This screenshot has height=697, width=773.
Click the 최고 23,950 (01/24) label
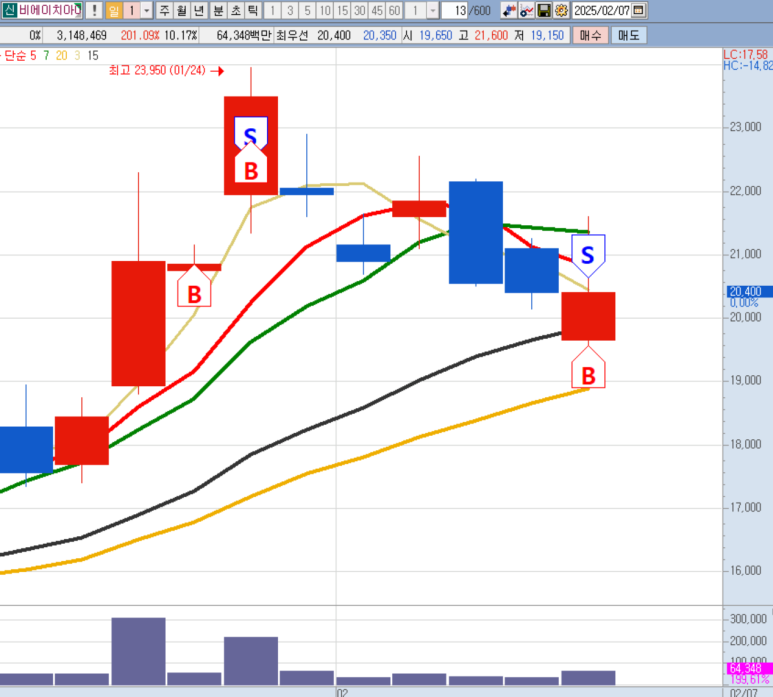tap(157, 70)
